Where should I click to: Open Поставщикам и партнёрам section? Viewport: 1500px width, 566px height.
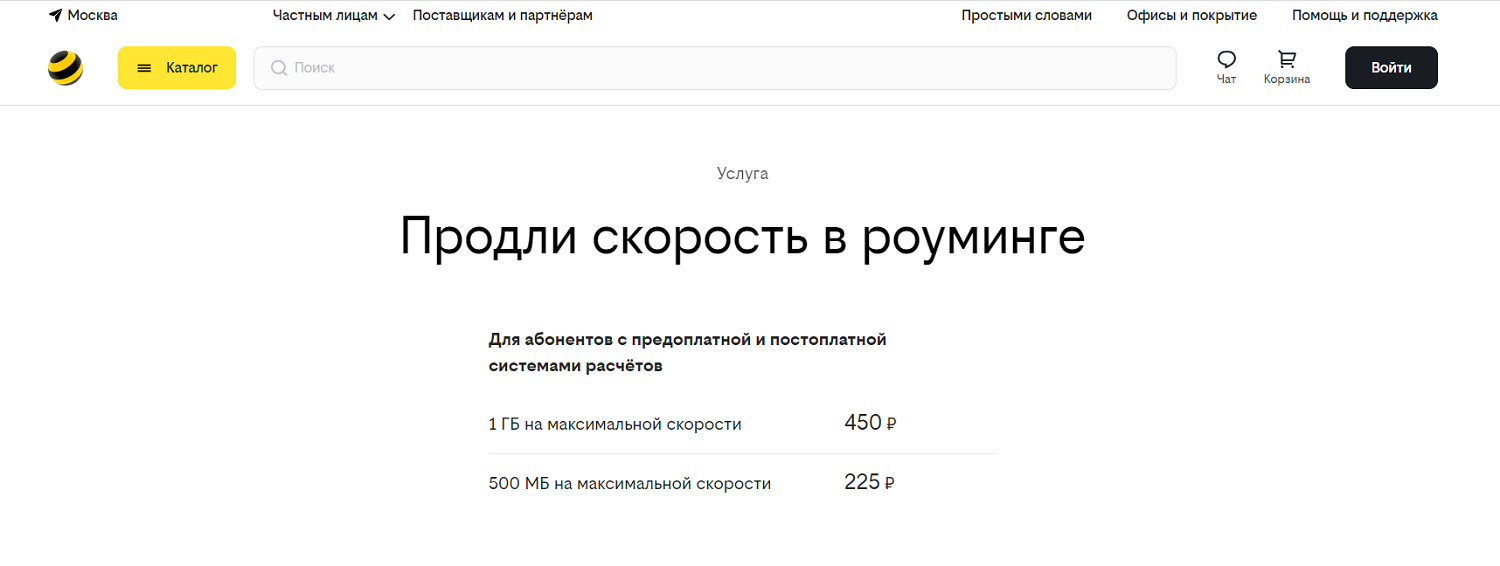point(502,16)
